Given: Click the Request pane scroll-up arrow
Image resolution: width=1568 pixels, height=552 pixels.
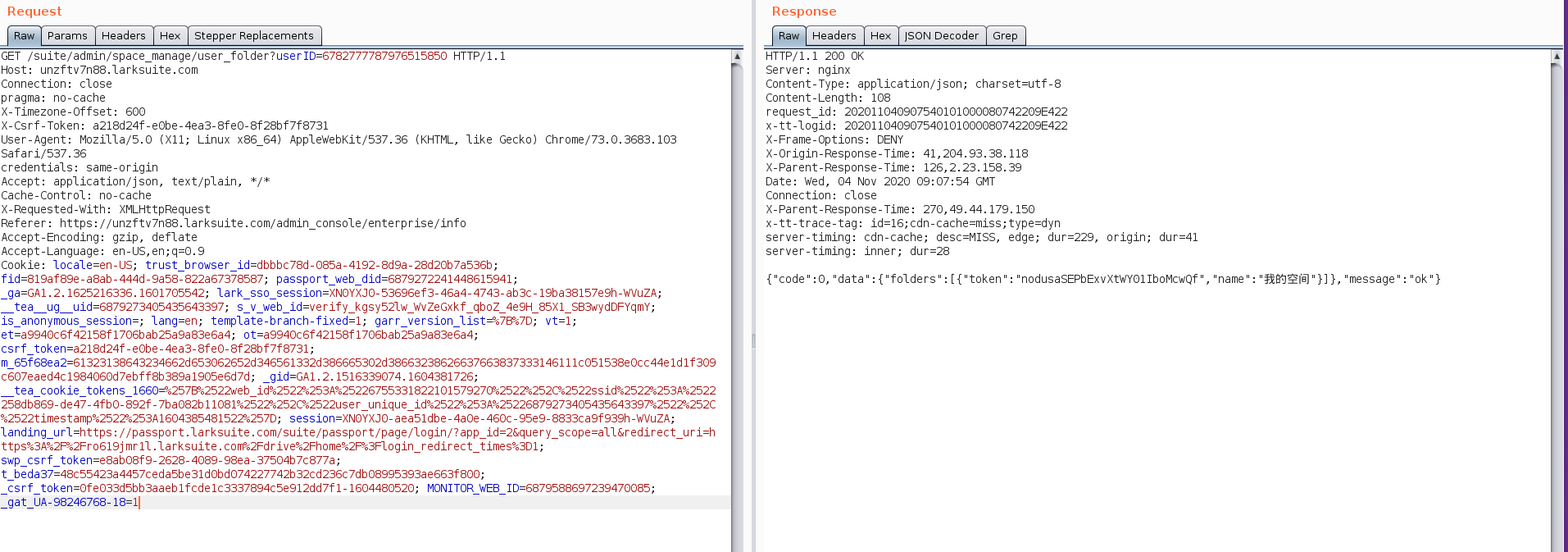Looking at the screenshot, I should (x=737, y=57).
